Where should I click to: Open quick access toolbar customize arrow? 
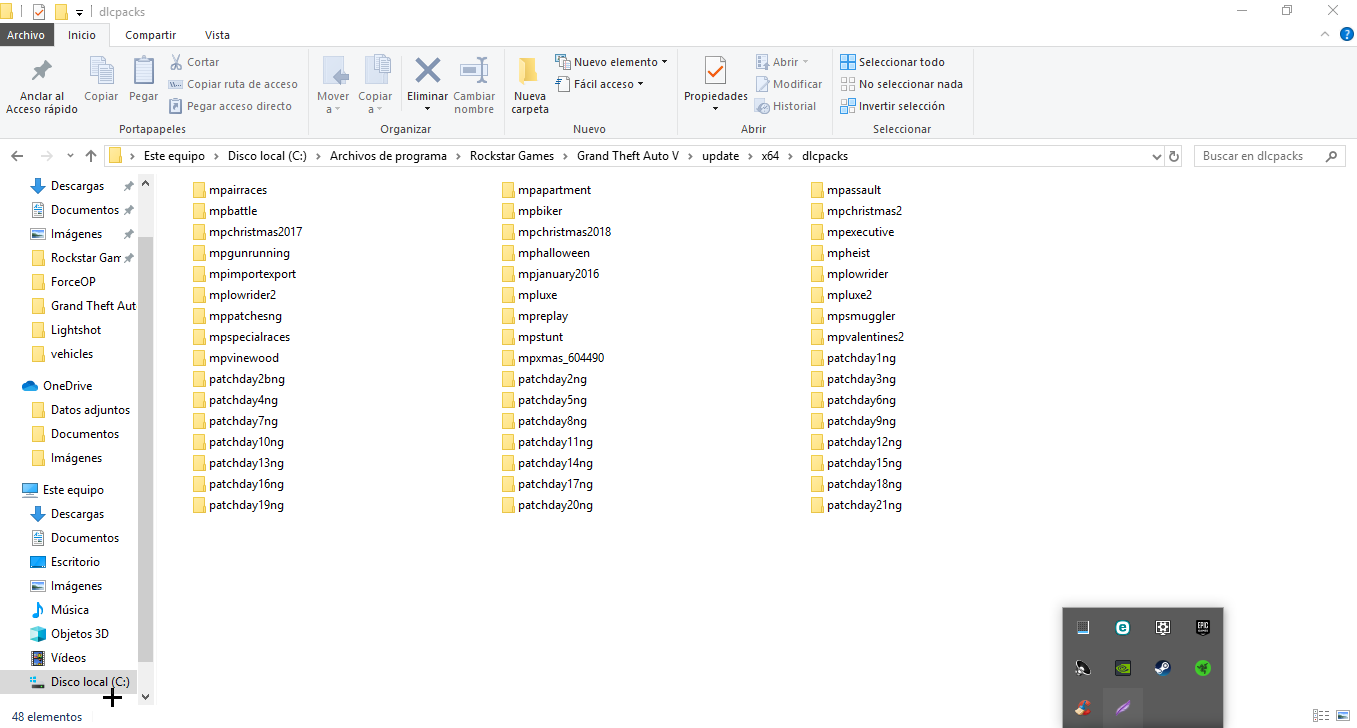coord(79,12)
